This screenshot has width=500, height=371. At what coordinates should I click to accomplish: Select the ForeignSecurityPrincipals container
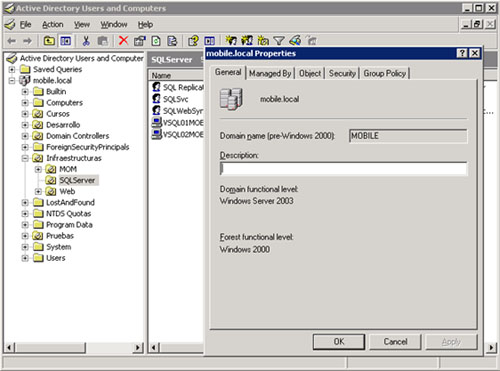(88, 147)
